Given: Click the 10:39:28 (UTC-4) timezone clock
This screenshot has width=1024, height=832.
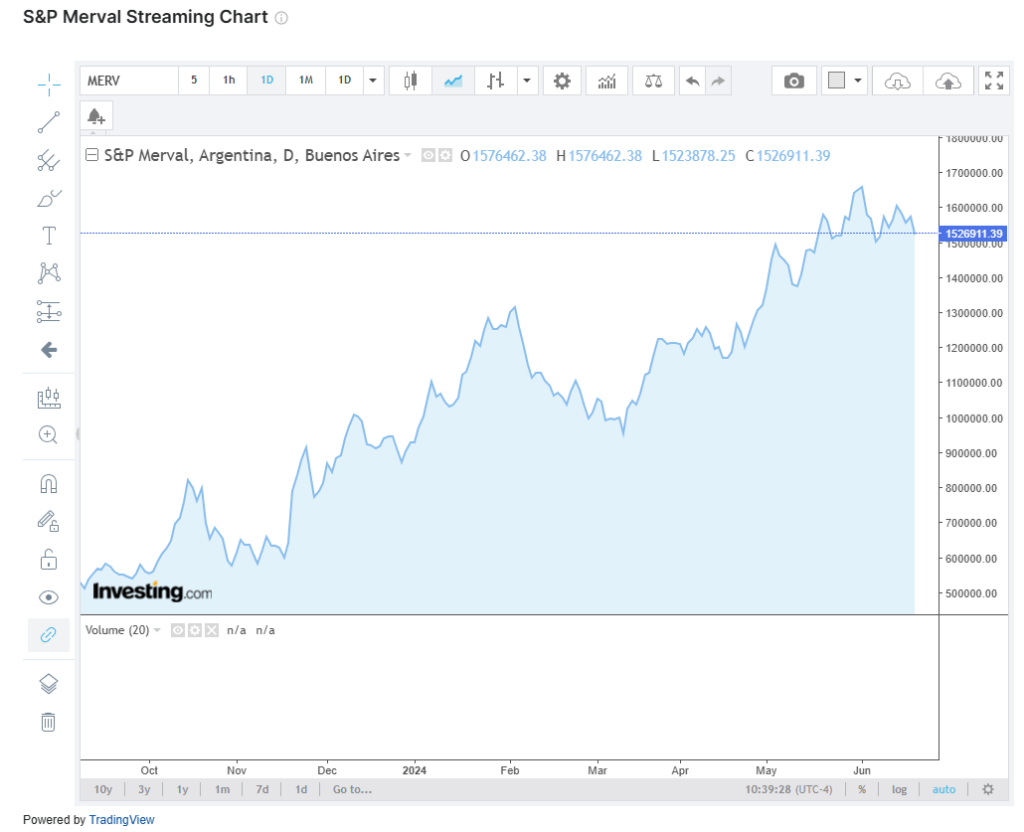Looking at the screenshot, I should (788, 790).
